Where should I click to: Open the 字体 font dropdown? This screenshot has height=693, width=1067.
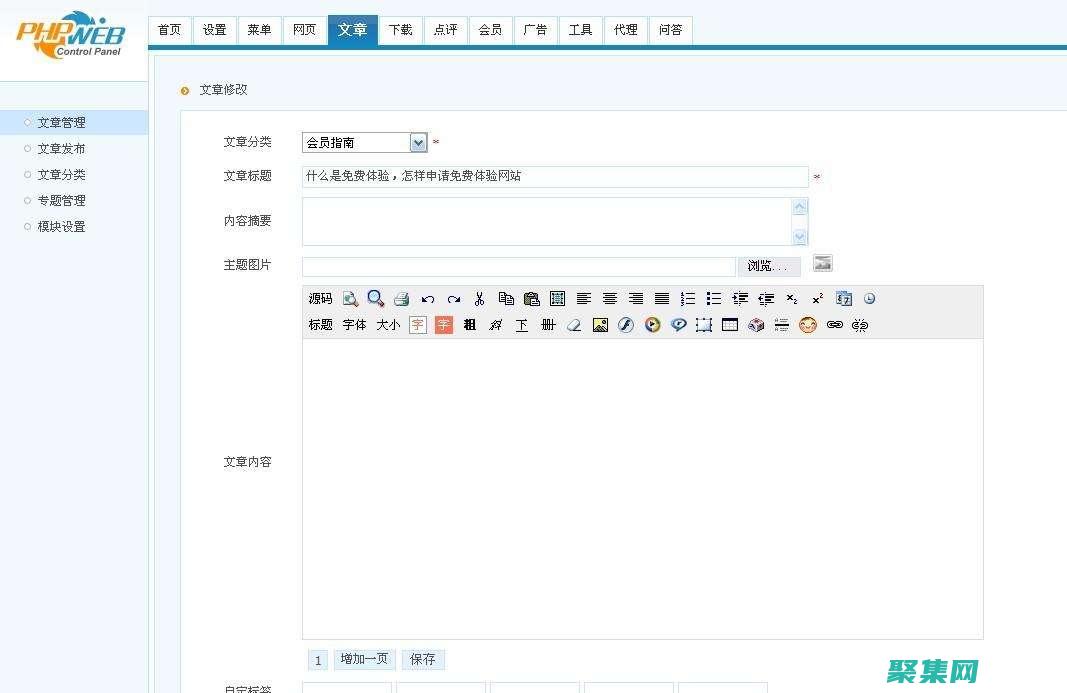click(x=353, y=325)
